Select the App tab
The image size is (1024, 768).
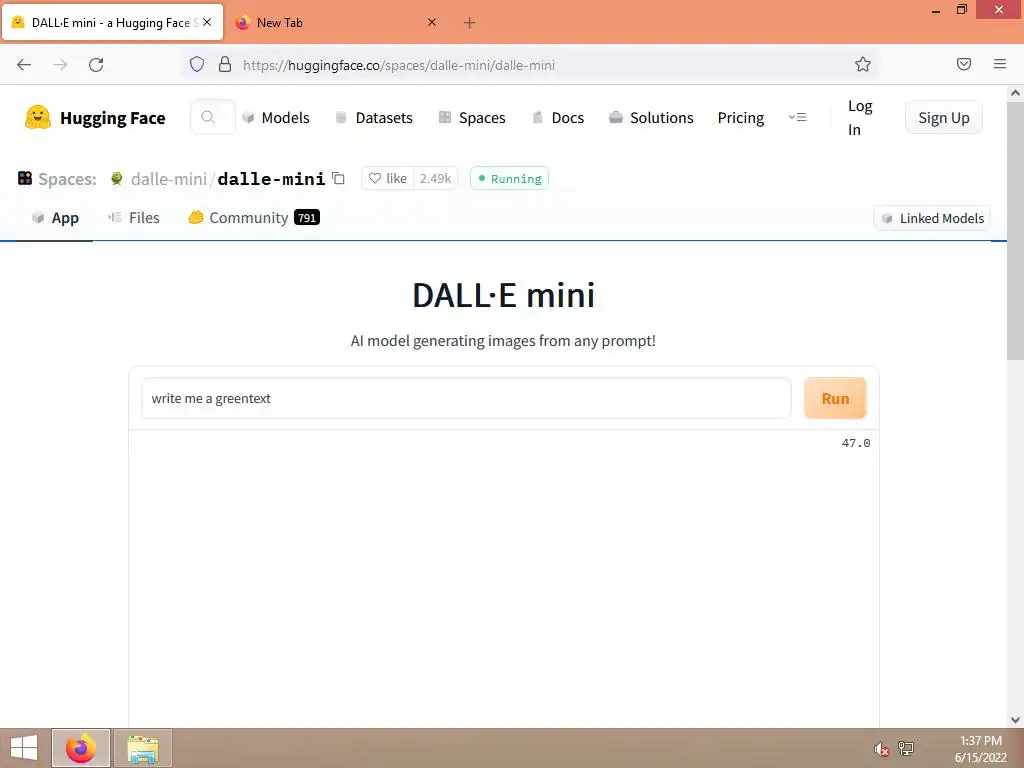[55, 218]
